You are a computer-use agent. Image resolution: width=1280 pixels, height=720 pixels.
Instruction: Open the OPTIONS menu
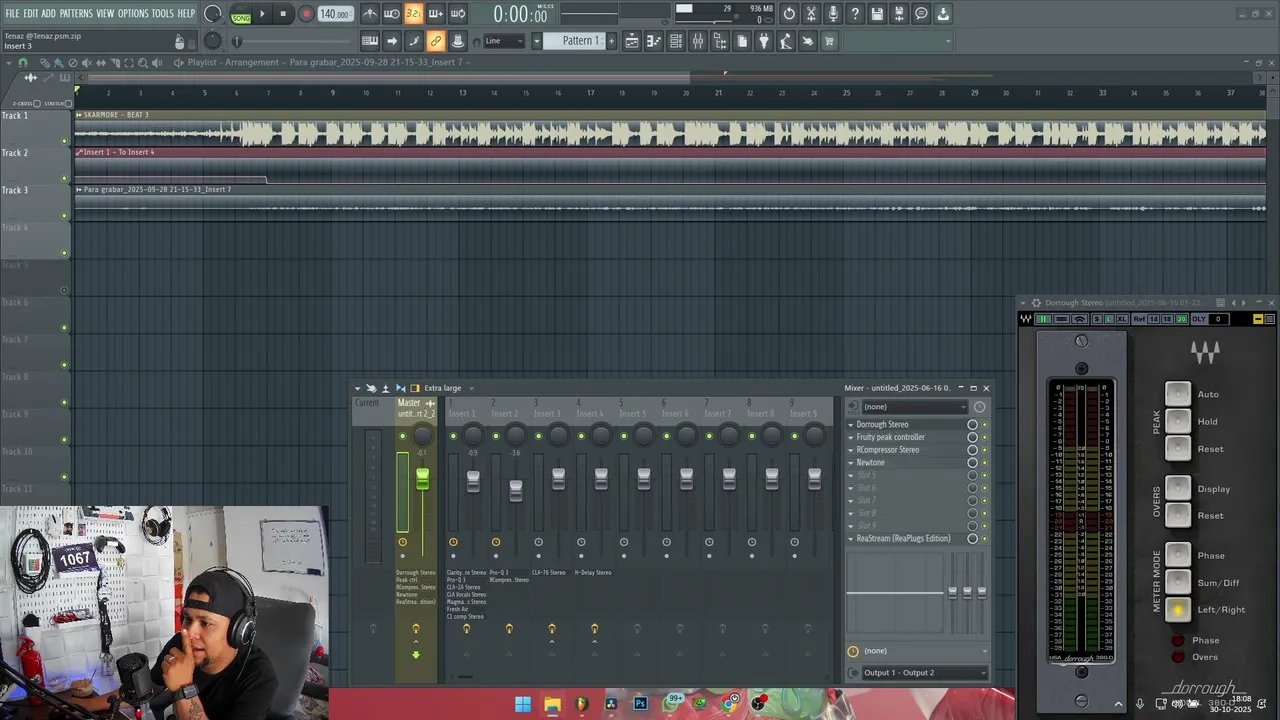(133, 13)
